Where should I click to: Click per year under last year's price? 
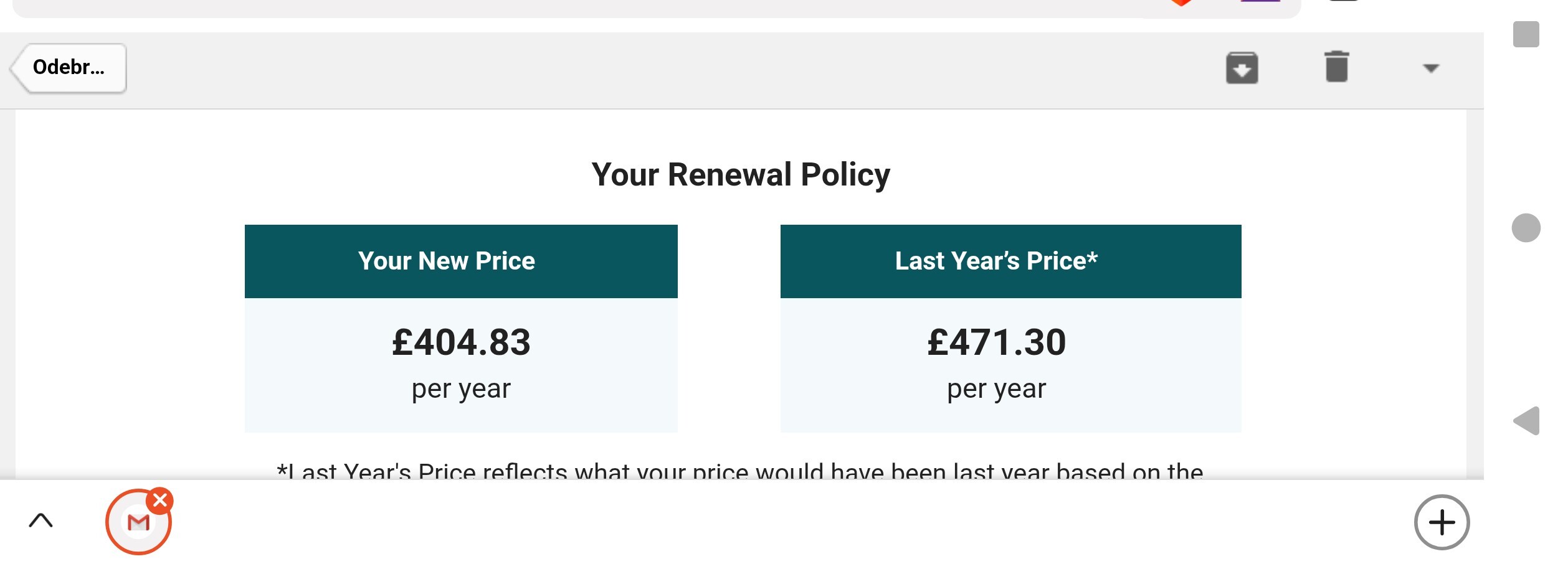point(996,390)
